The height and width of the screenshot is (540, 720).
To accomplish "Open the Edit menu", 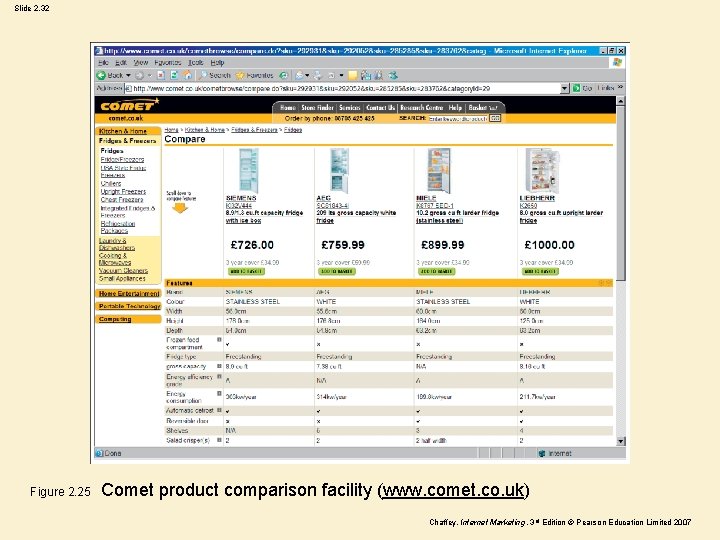I will (121, 62).
